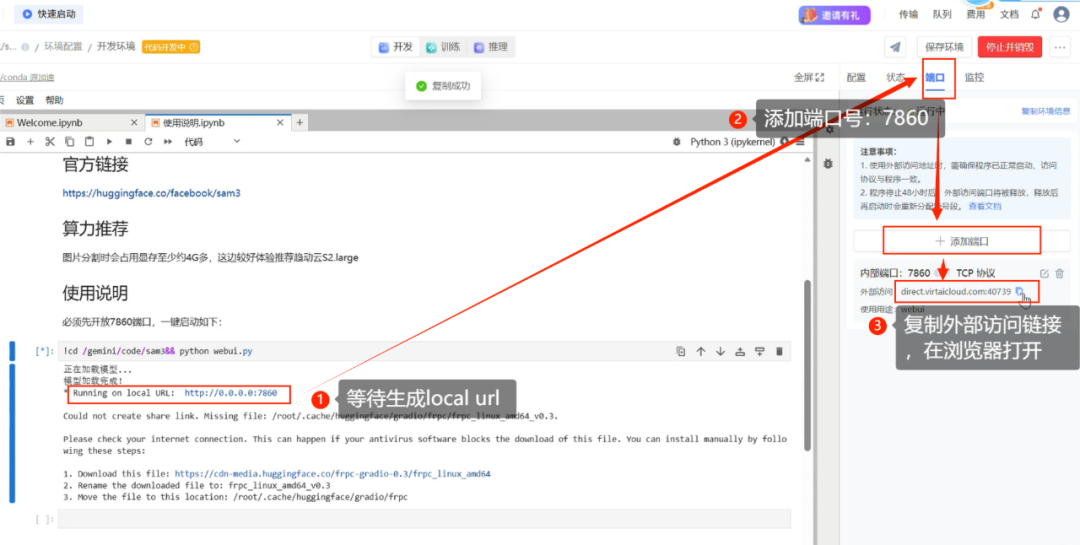The image size is (1080, 545).
Task: Open the 查看文档 link in the notes
Action: [x=985, y=206]
